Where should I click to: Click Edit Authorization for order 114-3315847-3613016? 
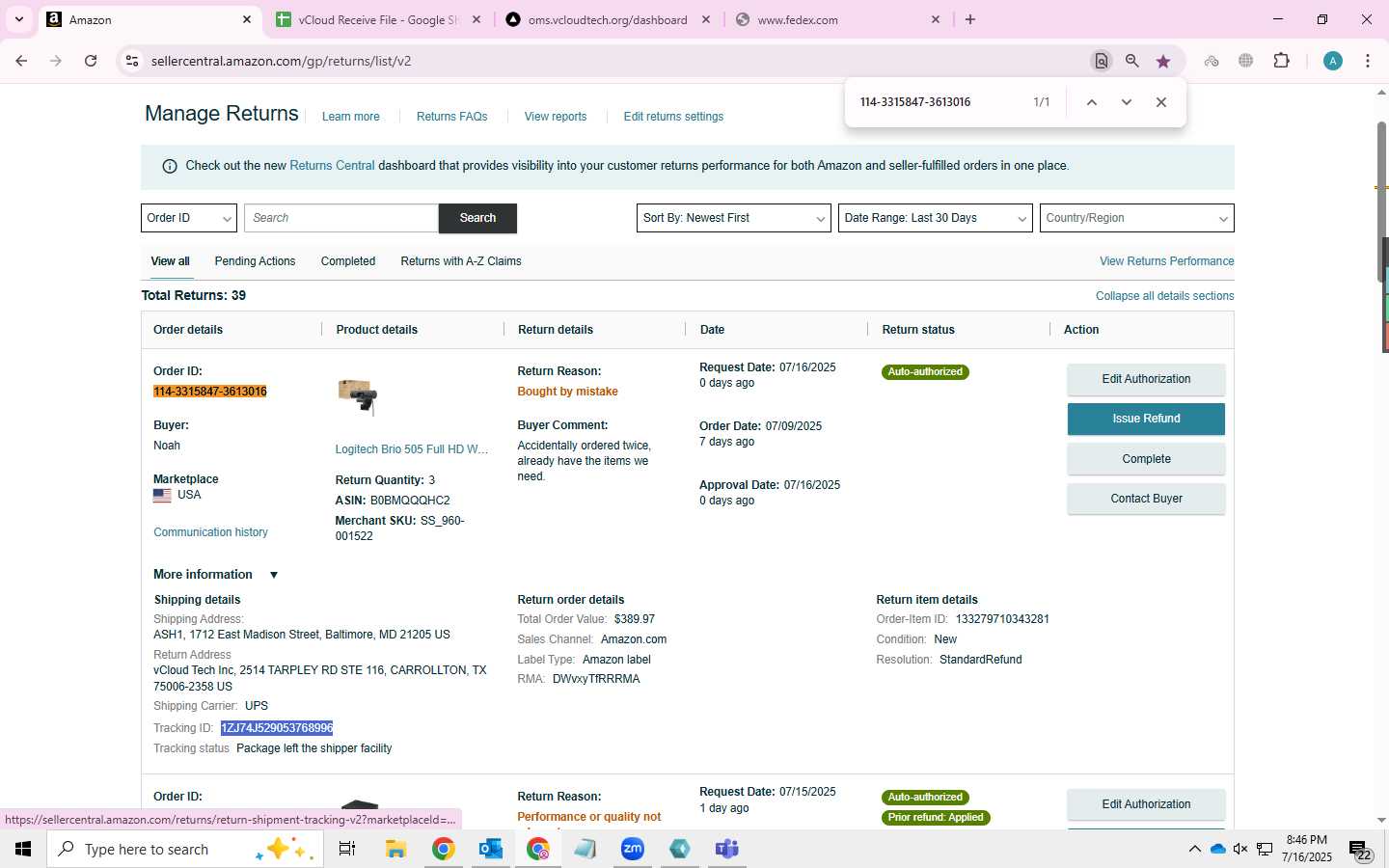click(x=1146, y=379)
